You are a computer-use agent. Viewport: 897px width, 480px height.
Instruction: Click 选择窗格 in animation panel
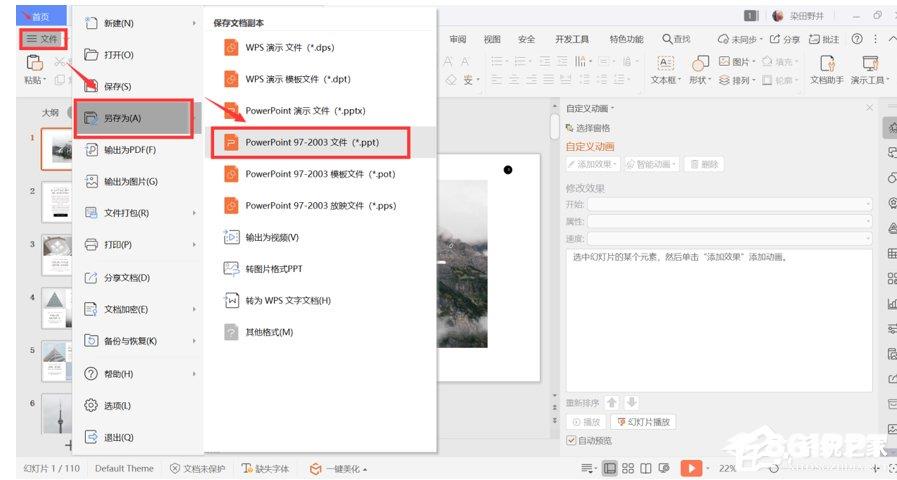pos(588,128)
